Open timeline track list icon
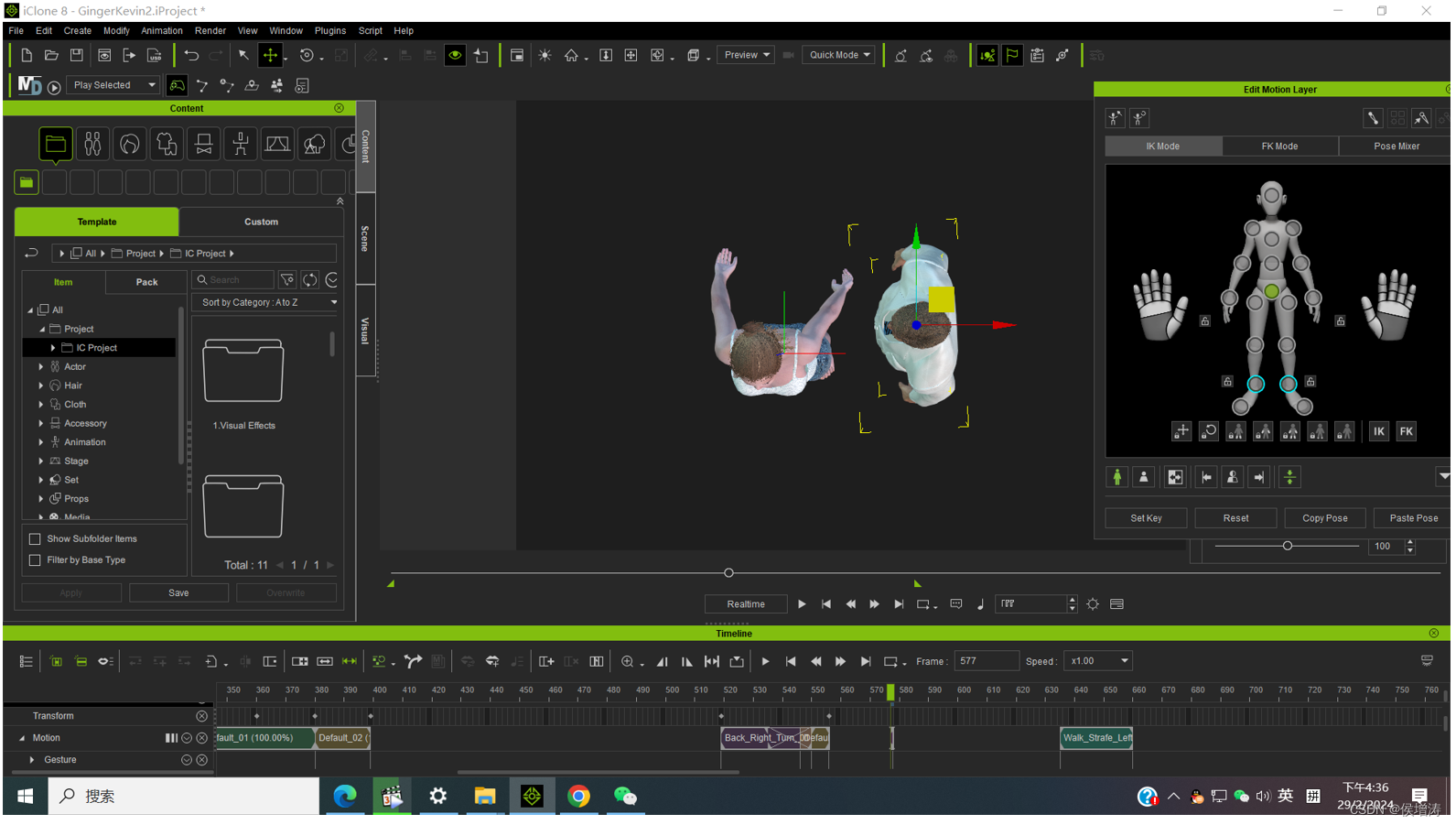 pos(26,661)
